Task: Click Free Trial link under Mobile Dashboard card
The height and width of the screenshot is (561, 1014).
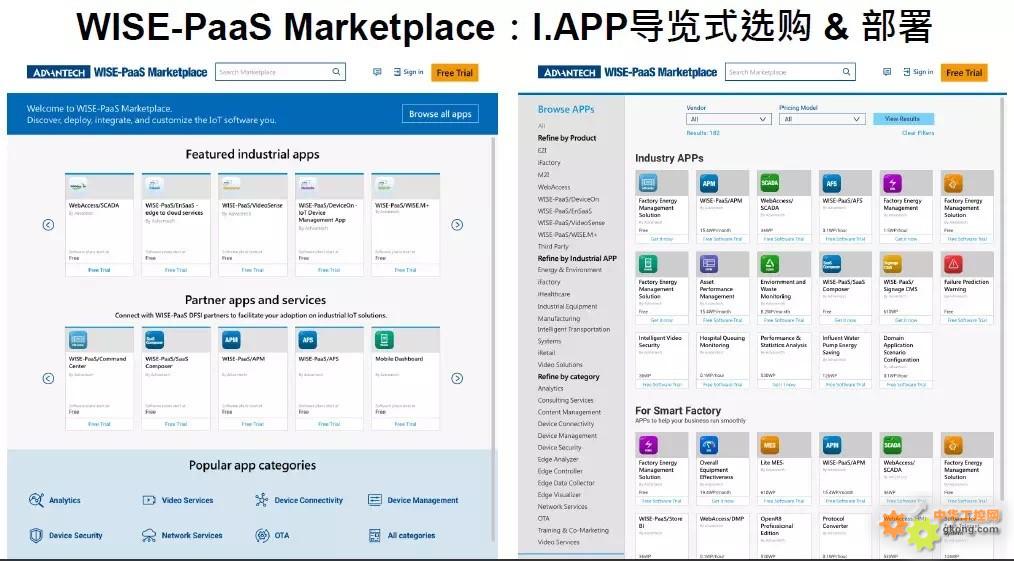Action: click(x=405, y=424)
